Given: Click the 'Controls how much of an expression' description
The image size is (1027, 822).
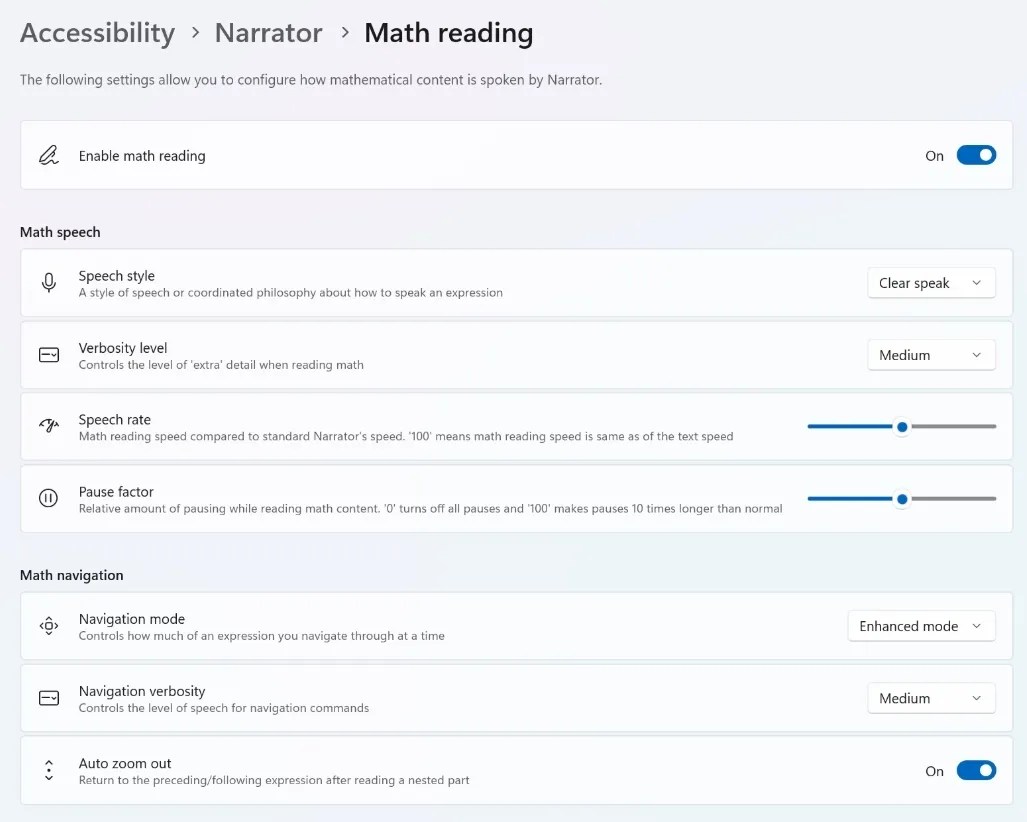Looking at the screenshot, I should (x=261, y=635).
